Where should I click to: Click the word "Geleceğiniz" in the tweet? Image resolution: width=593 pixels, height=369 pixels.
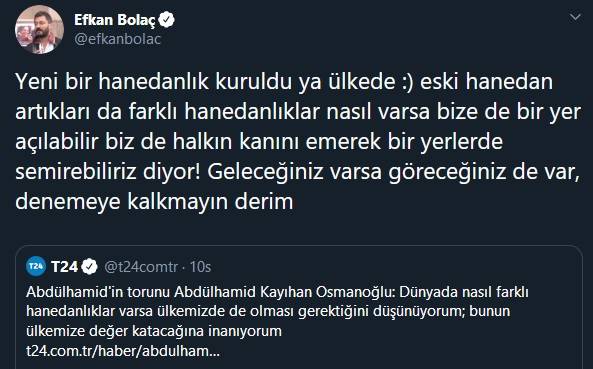coord(265,172)
